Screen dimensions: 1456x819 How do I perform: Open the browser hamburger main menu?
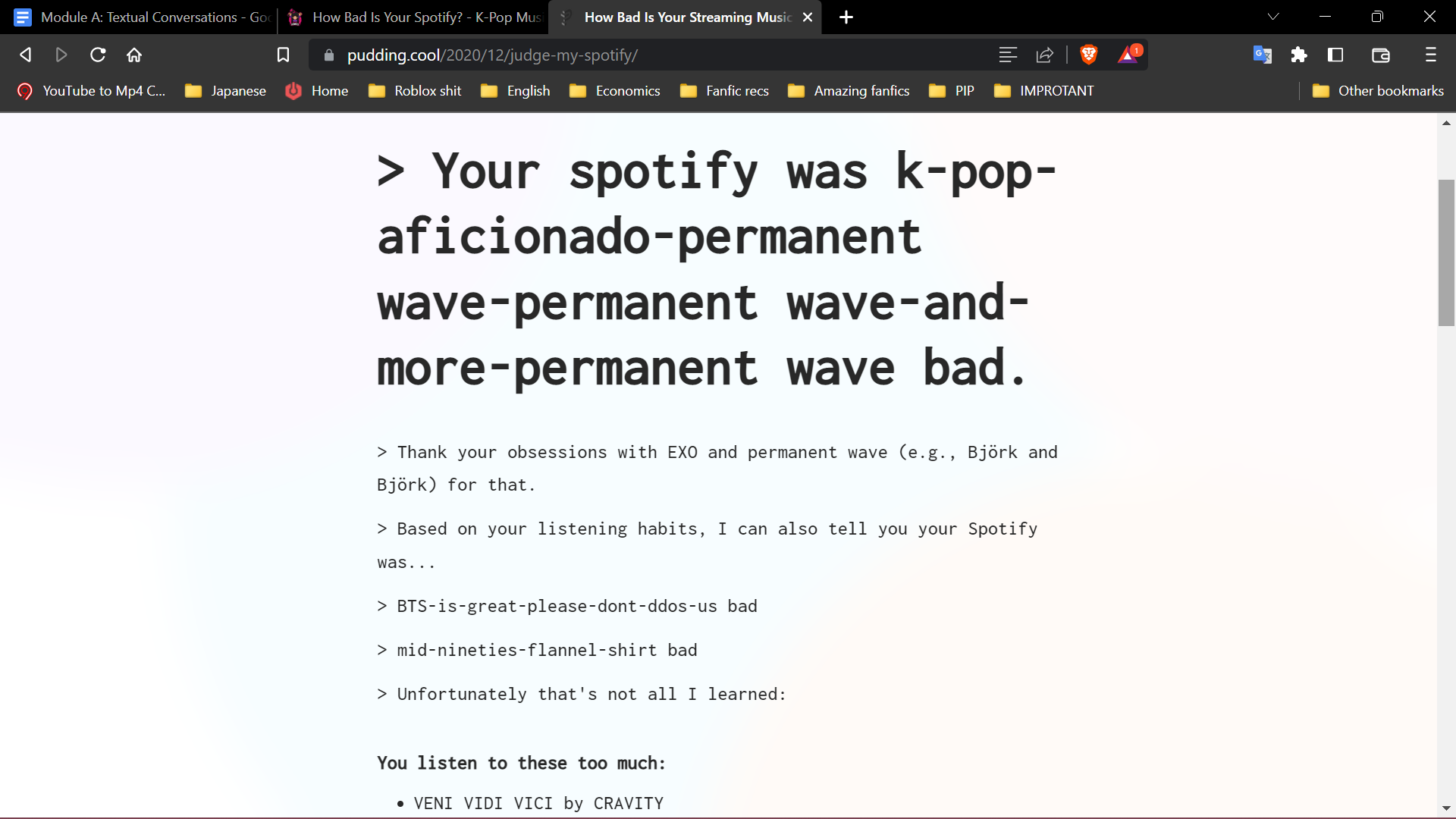click(1431, 55)
